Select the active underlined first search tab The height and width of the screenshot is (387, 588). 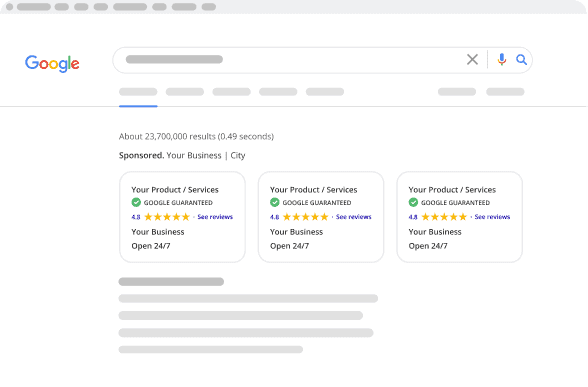click(138, 92)
